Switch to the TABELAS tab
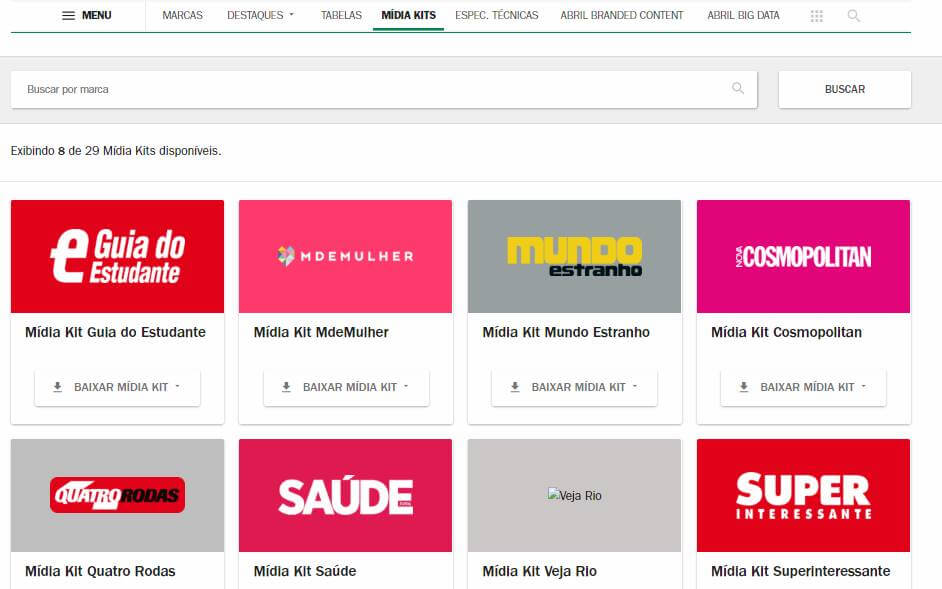The width and height of the screenshot is (942, 589). point(340,15)
